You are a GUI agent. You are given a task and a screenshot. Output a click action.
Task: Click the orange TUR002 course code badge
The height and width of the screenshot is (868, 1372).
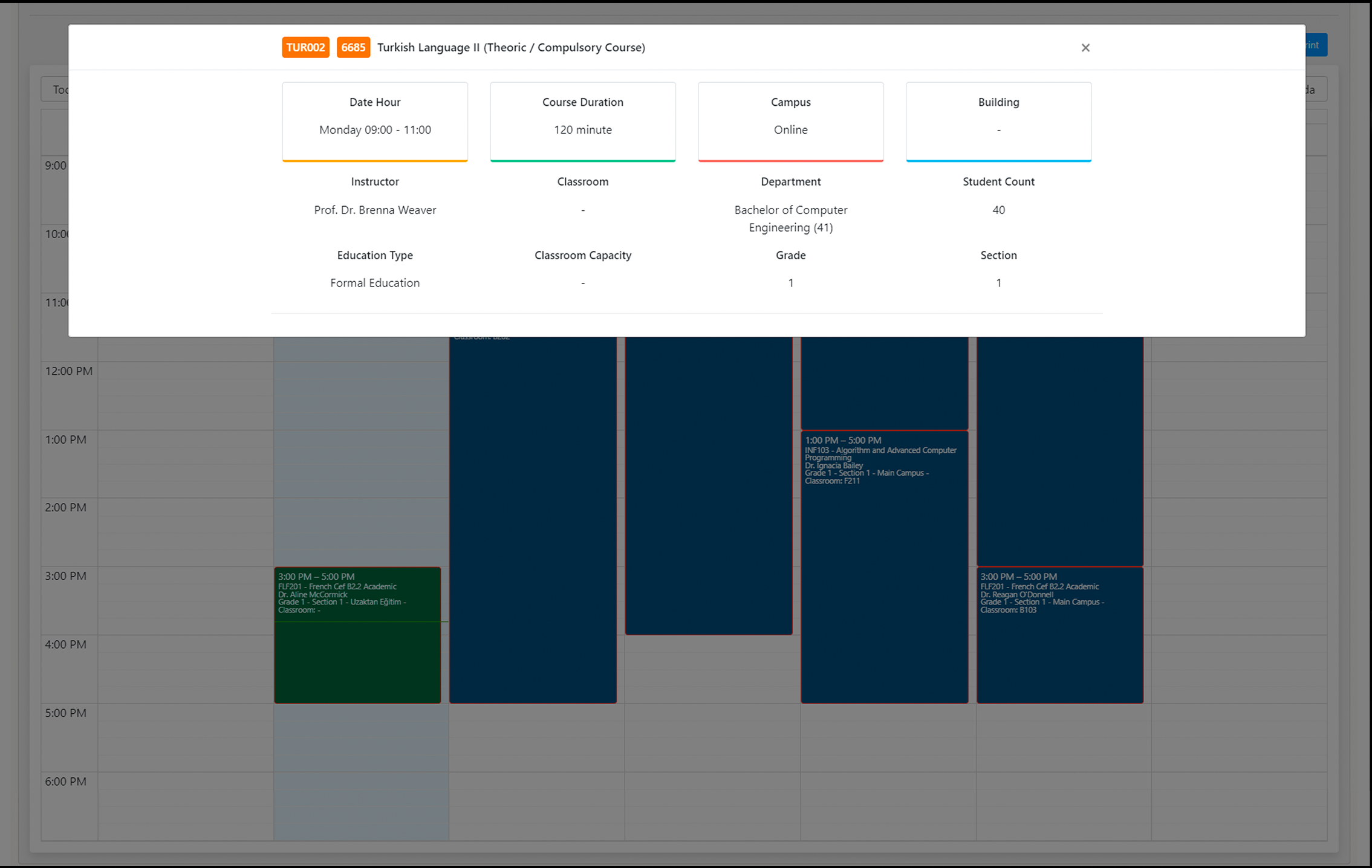coord(305,47)
